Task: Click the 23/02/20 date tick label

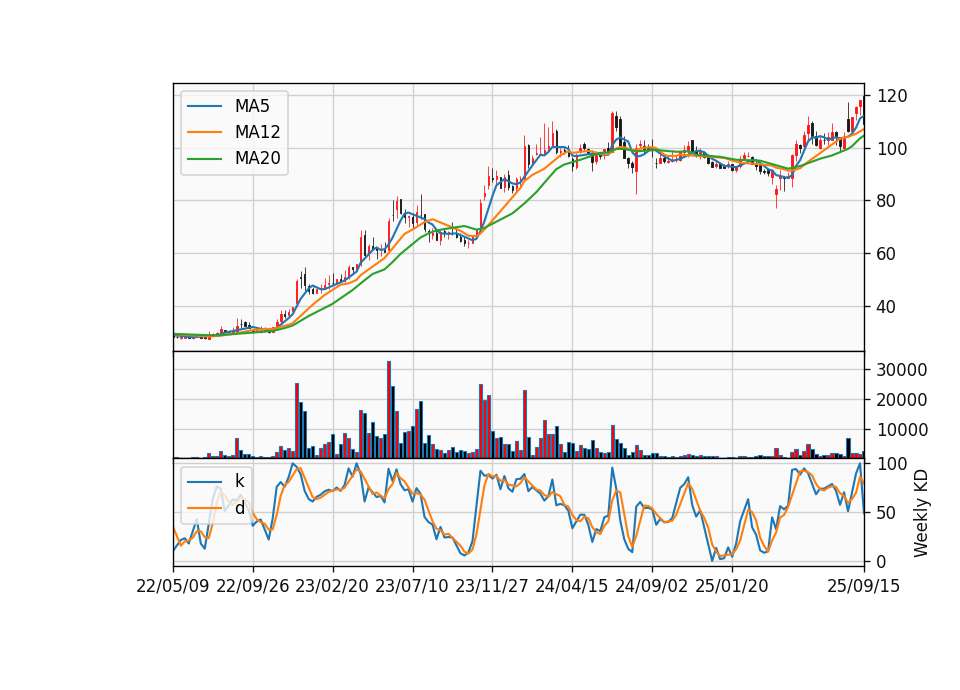Action: [x=332, y=586]
